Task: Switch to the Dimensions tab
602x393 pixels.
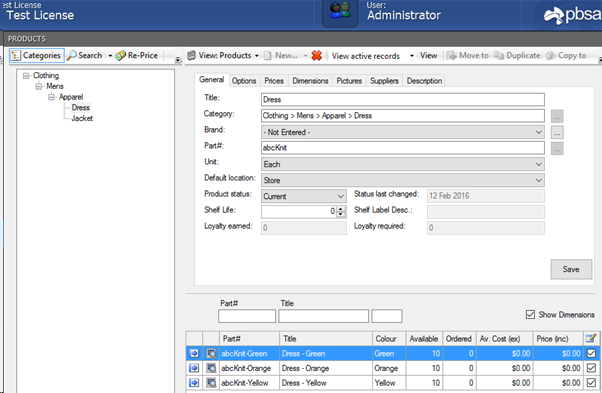Action: coord(310,81)
